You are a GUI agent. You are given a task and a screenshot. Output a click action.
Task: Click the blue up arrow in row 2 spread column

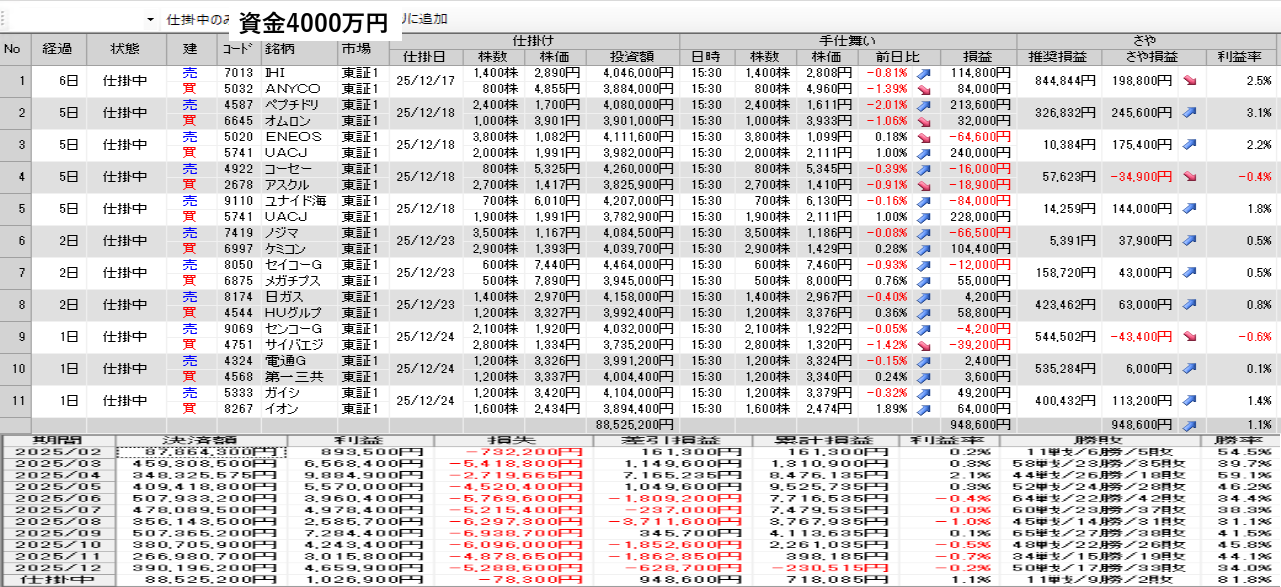[1190, 113]
